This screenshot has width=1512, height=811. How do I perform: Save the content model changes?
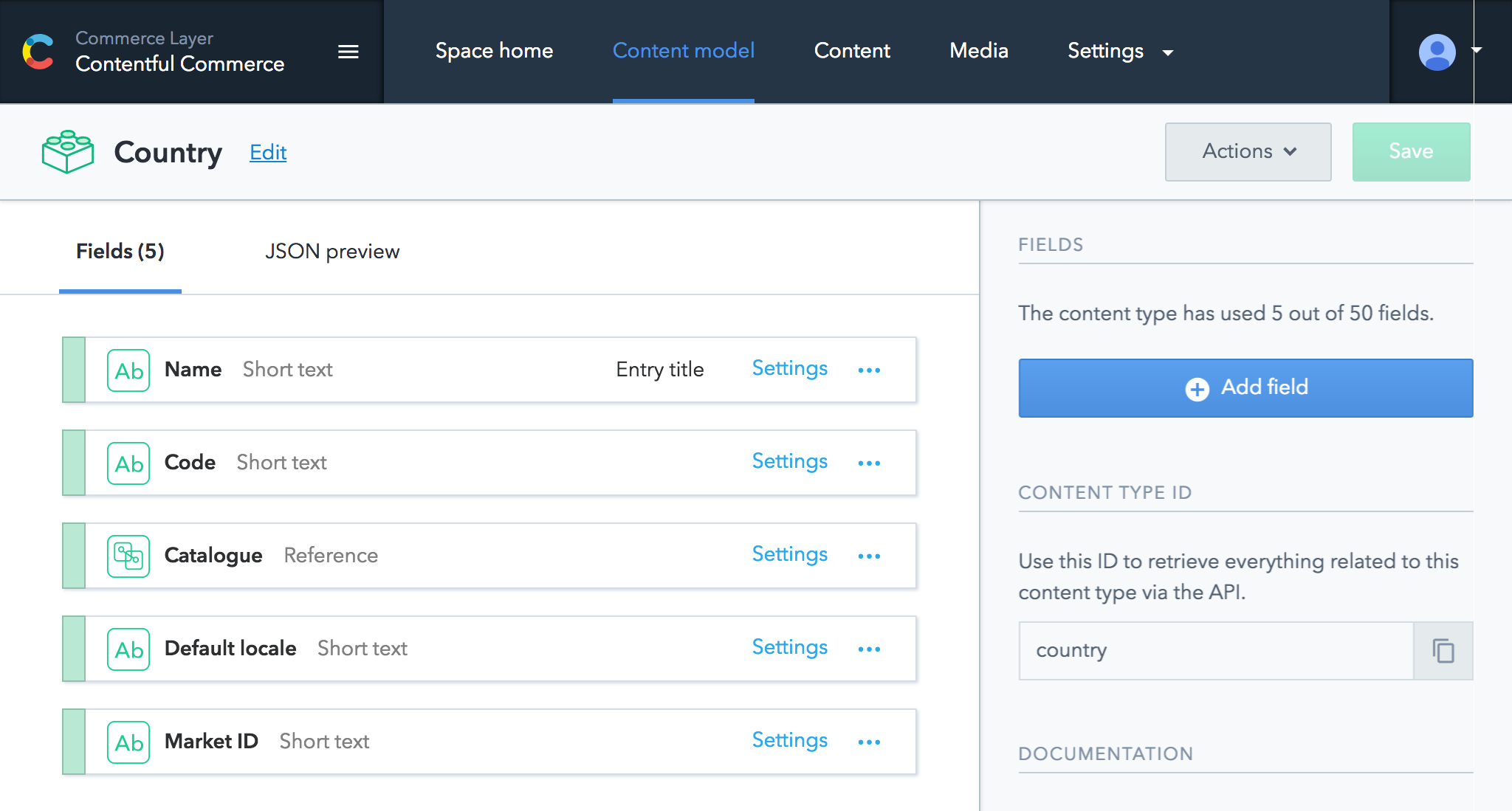tap(1412, 151)
